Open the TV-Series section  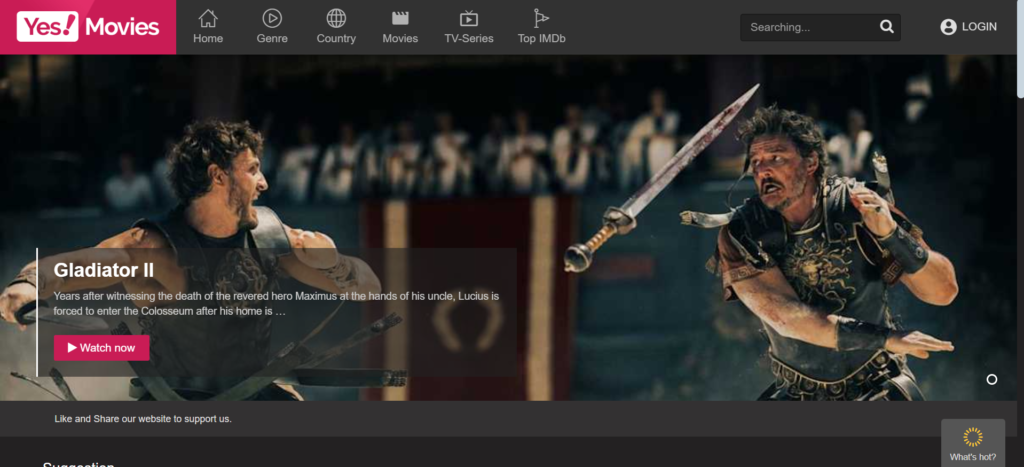pyautogui.click(x=469, y=27)
